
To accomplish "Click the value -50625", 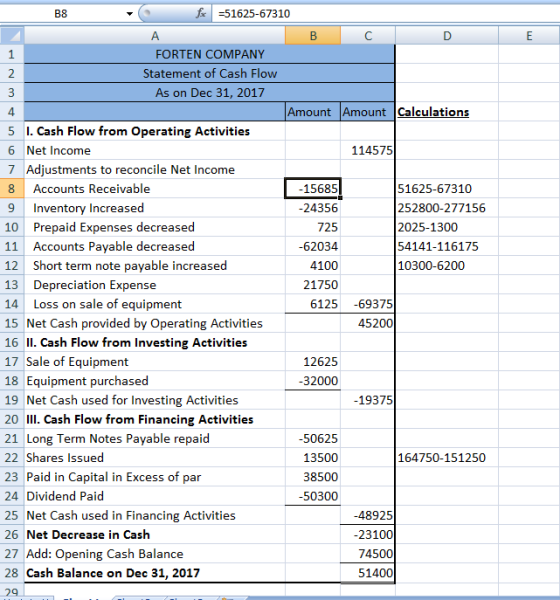I will [x=318, y=439].
